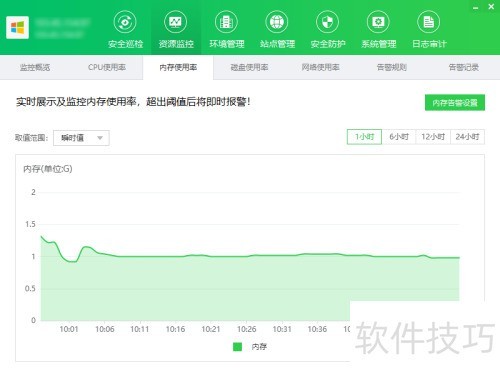Open the 安全巡检 security patrol icon
The image size is (500, 375).
125,22
